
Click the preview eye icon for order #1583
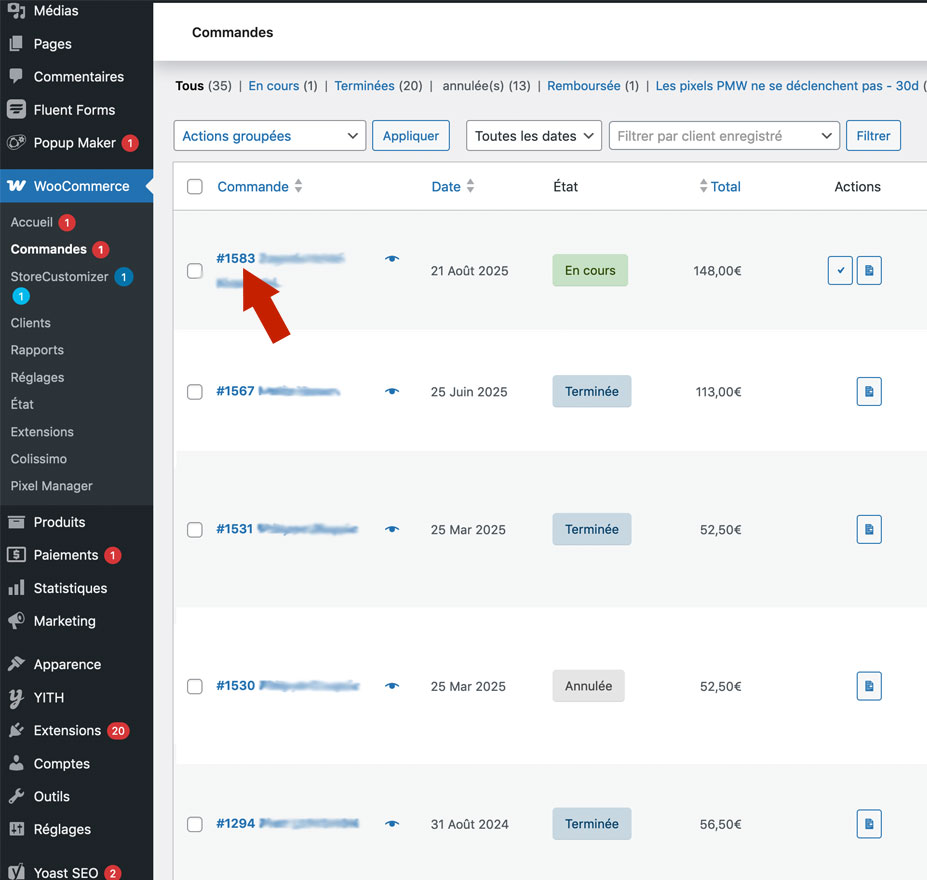tap(392, 259)
